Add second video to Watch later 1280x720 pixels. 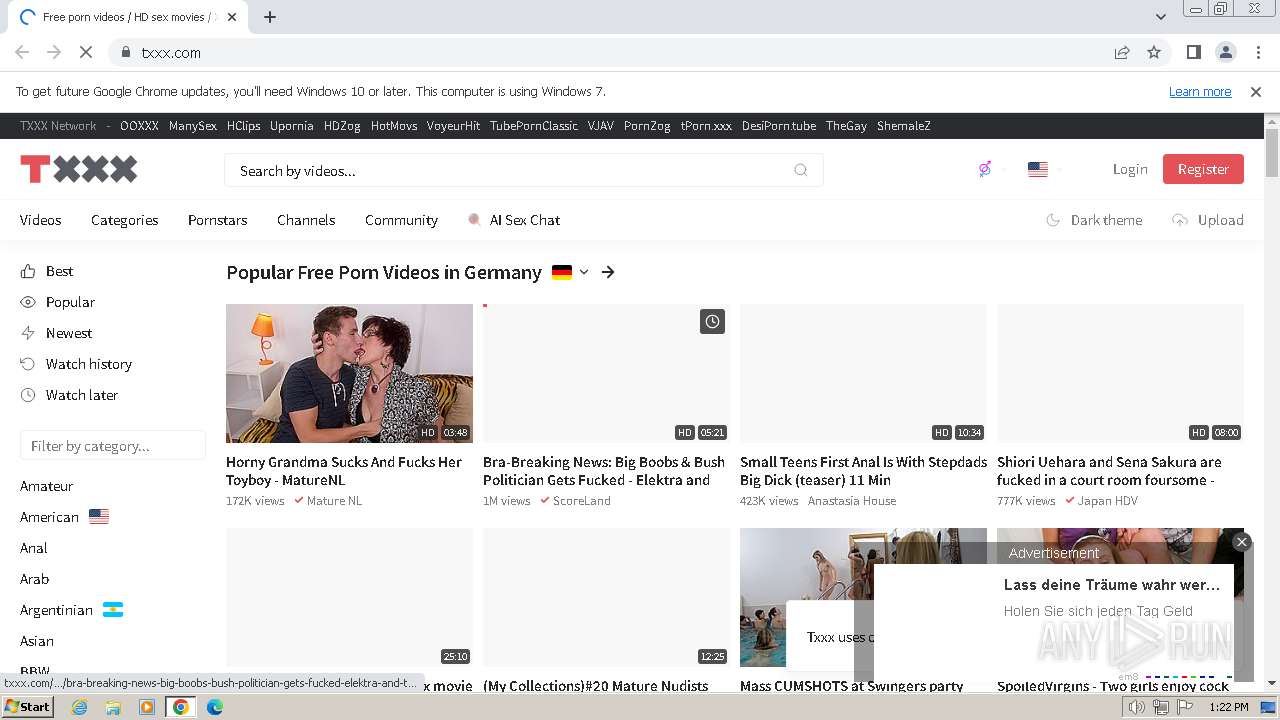[712, 321]
